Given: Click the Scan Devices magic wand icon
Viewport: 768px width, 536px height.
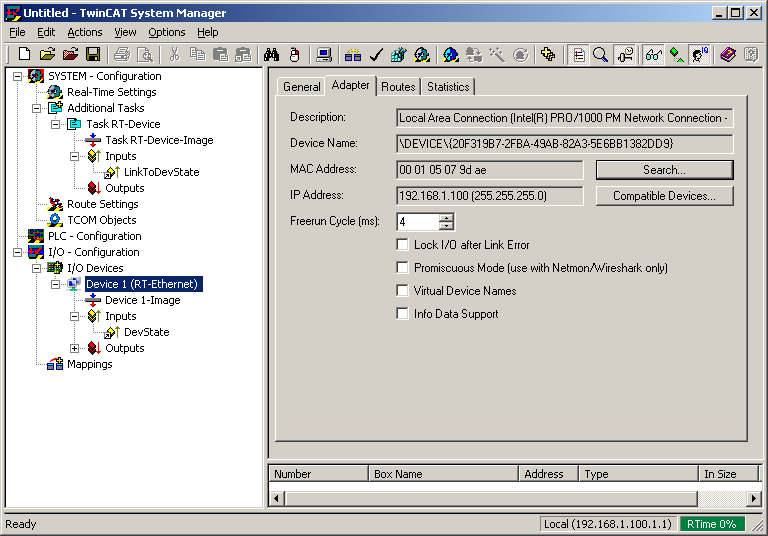Looking at the screenshot, I should (x=497, y=54).
